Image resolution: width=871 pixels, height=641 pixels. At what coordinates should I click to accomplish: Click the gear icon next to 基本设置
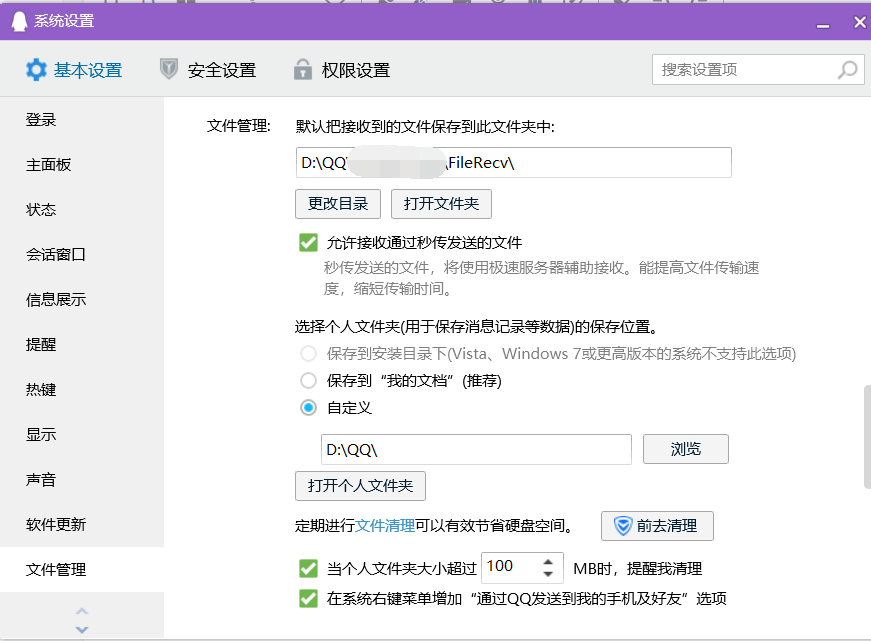click(x=35, y=70)
